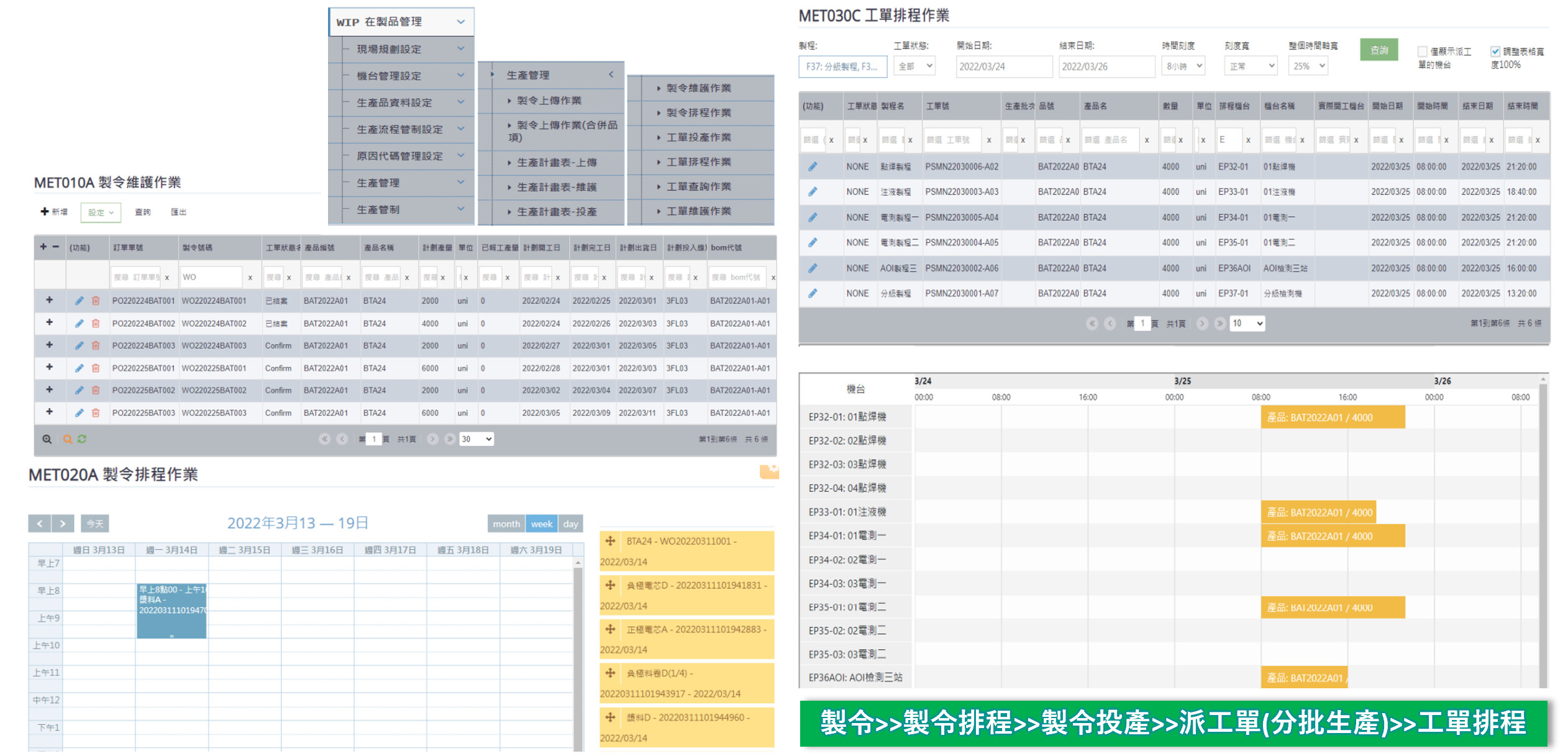Open MET030C page size dropdown showing 10
This screenshot has width=1568, height=756.
click(x=1247, y=323)
